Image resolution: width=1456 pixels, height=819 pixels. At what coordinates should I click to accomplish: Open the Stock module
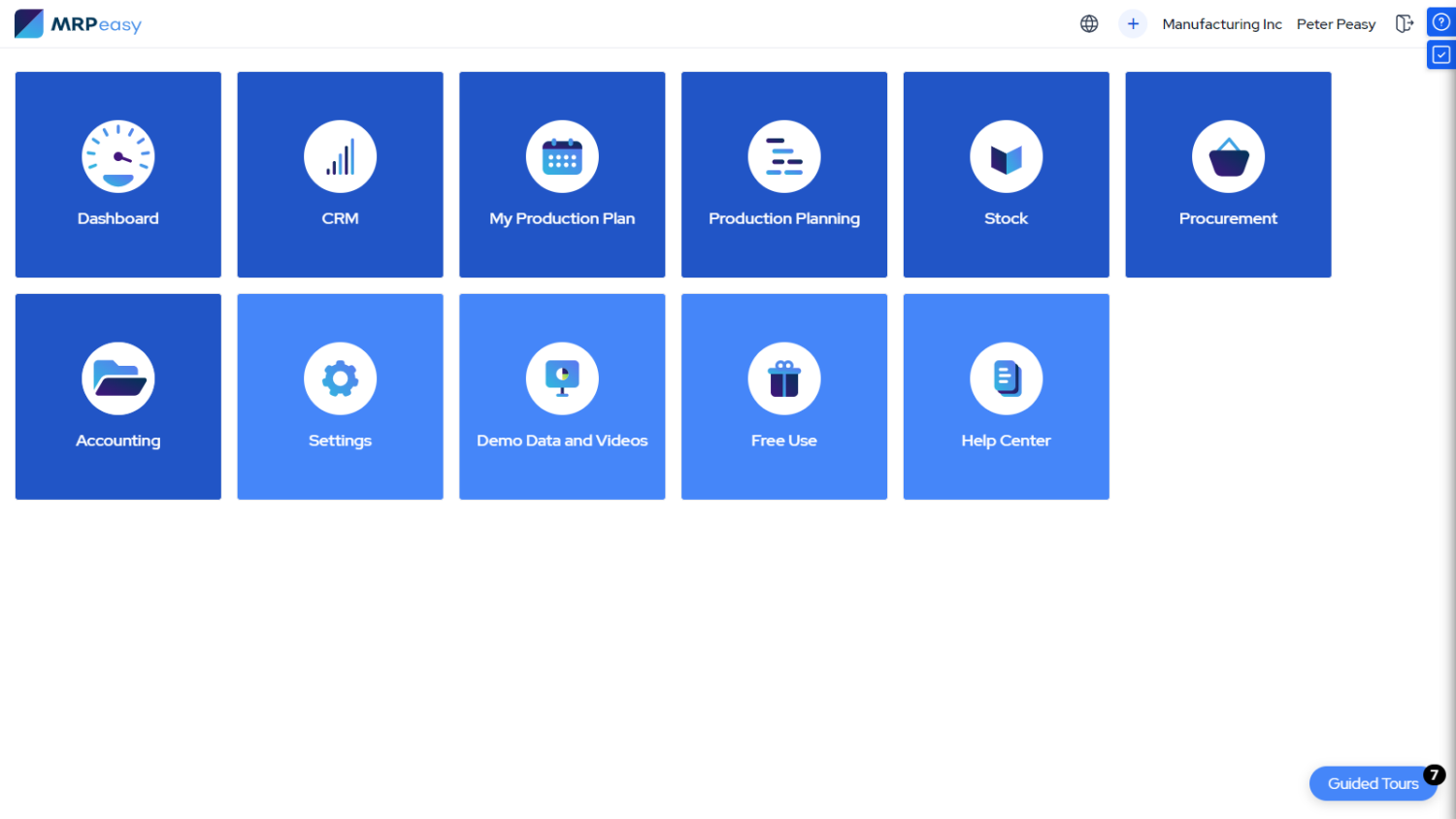point(1006,175)
